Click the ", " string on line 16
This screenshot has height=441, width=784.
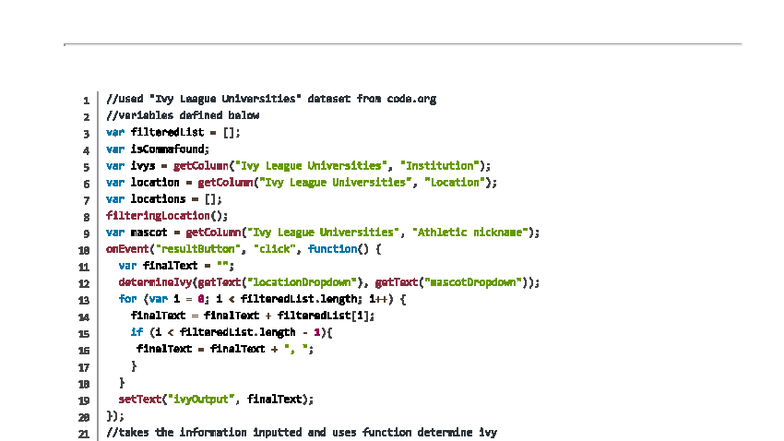[x=296, y=349]
